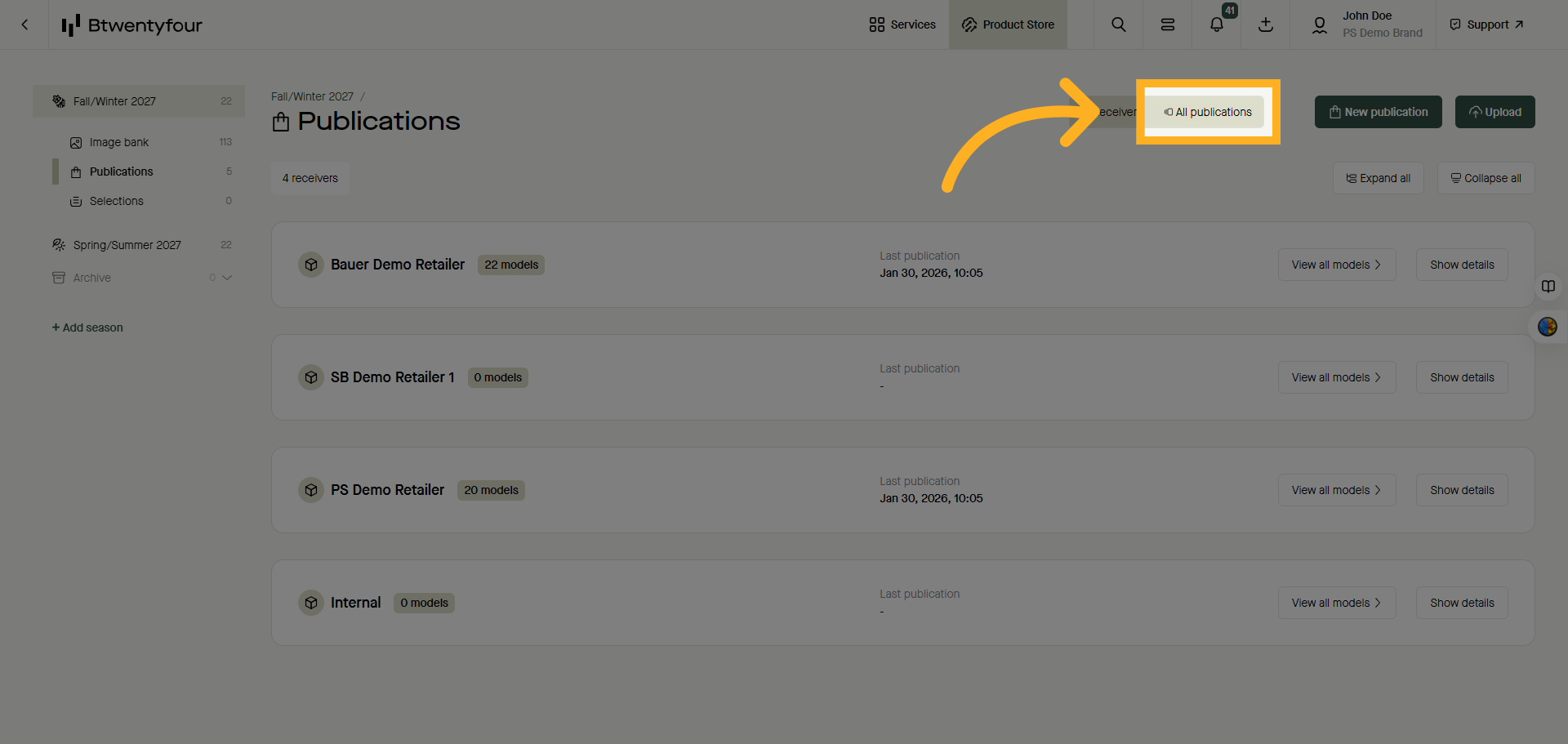The width and height of the screenshot is (1568, 744).
Task: View all models for Bauer Demo Retailer
Action: (x=1336, y=264)
